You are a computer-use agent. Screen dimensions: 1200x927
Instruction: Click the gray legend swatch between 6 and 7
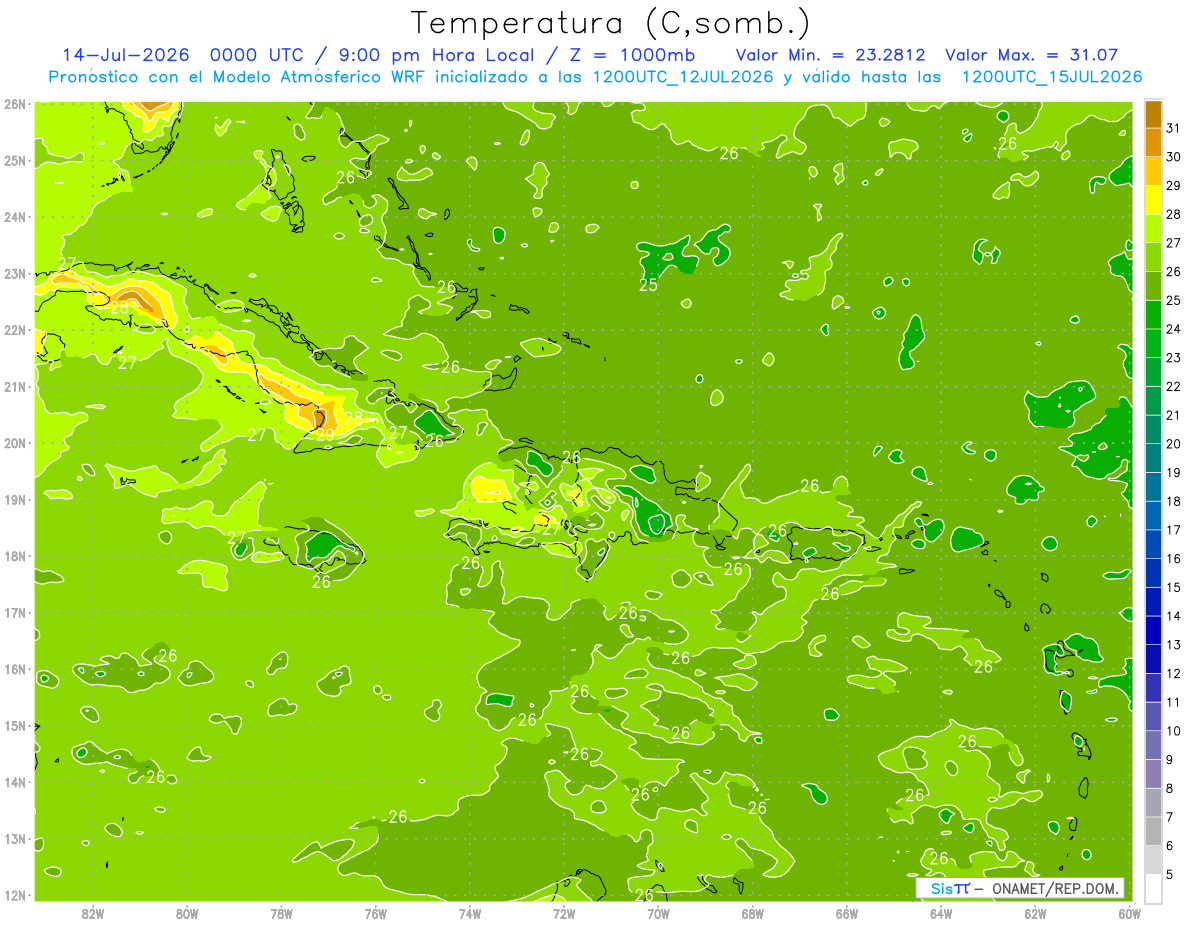pyautogui.click(x=1153, y=831)
